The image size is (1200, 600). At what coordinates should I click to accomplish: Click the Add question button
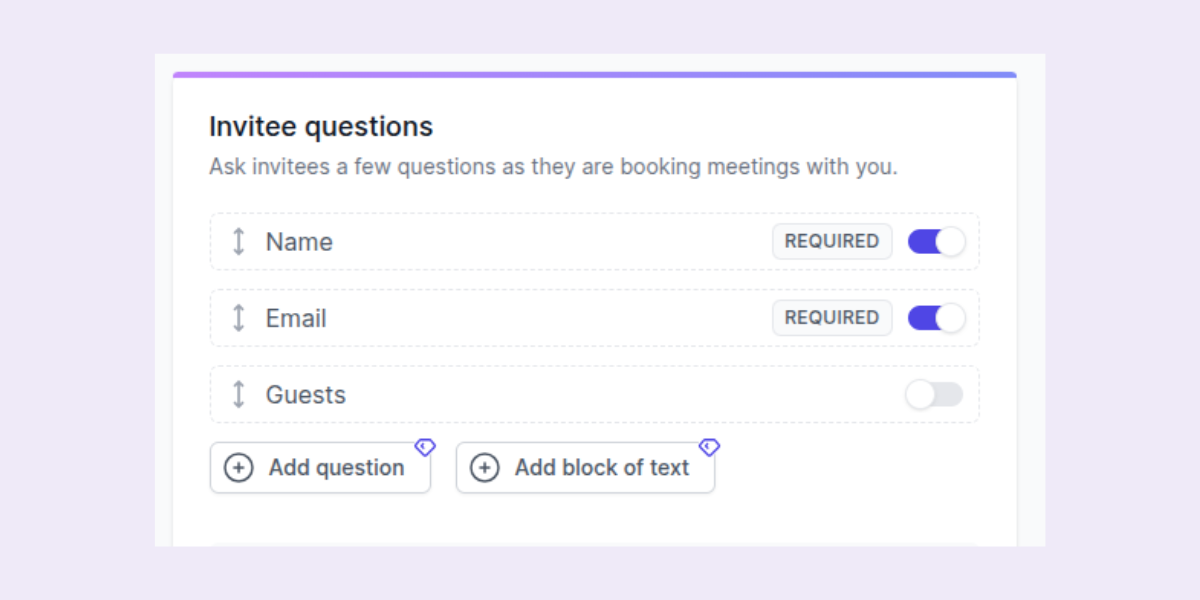(320, 467)
